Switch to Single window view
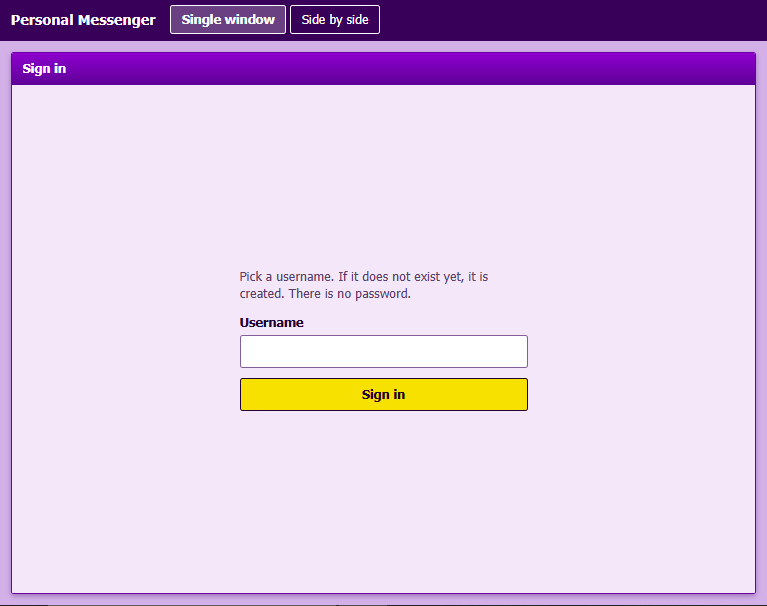This screenshot has height=606, width=767. point(228,20)
